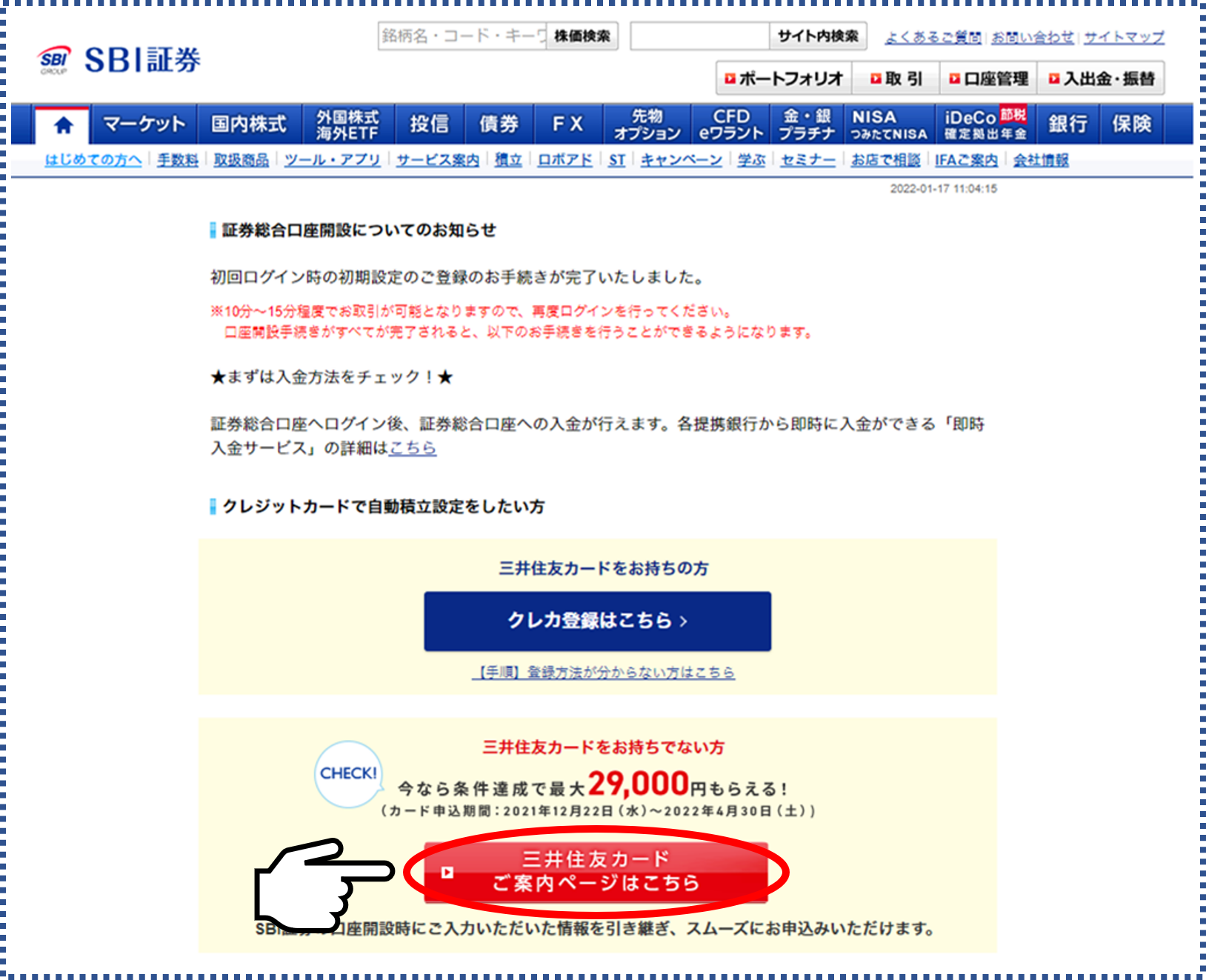Switch to the 投信 tab
Image resolution: width=1206 pixels, height=980 pixels.
[x=429, y=124]
